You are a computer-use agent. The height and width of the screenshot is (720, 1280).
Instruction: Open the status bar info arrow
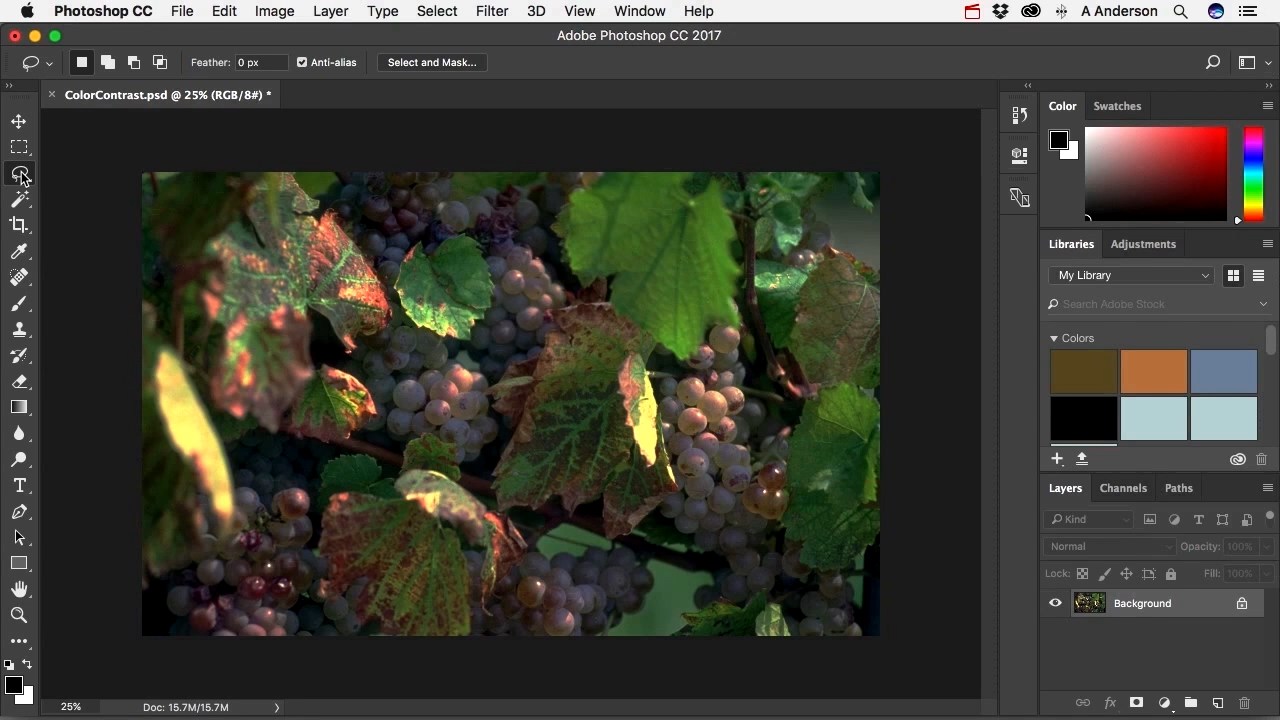(x=277, y=707)
